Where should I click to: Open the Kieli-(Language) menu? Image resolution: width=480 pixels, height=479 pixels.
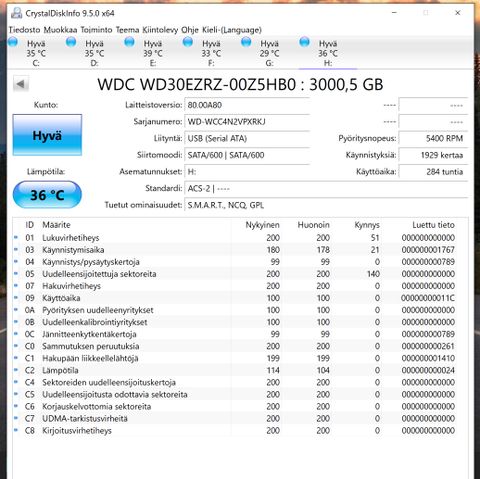(x=232, y=30)
